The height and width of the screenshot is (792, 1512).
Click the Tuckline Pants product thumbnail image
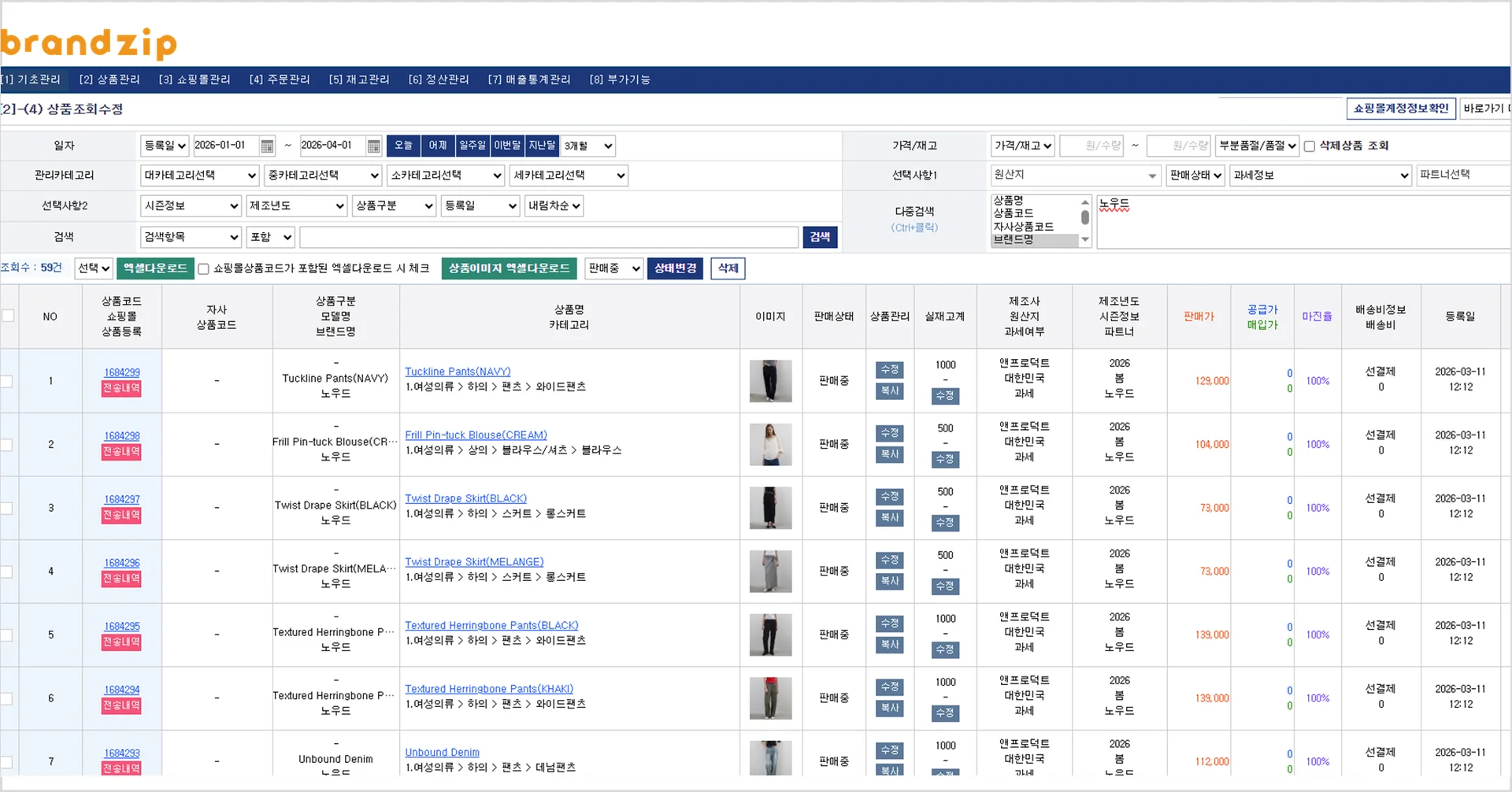pos(770,381)
